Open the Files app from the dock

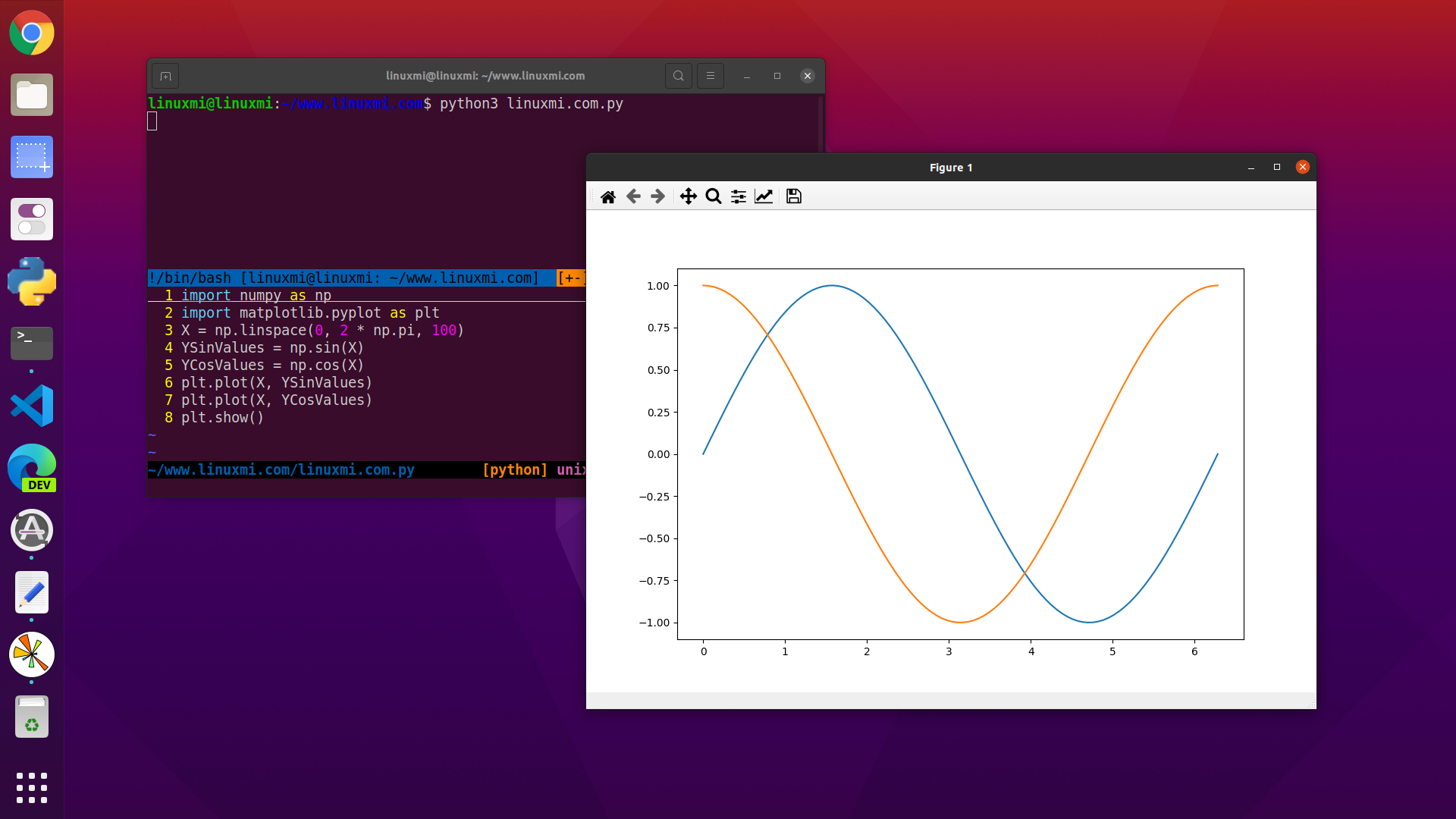click(x=32, y=95)
